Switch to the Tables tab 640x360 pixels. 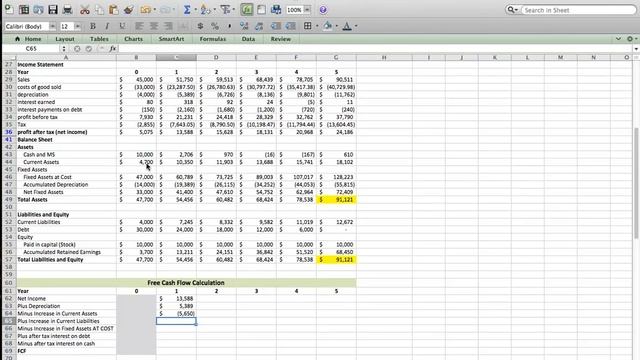click(x=99, y=39)
